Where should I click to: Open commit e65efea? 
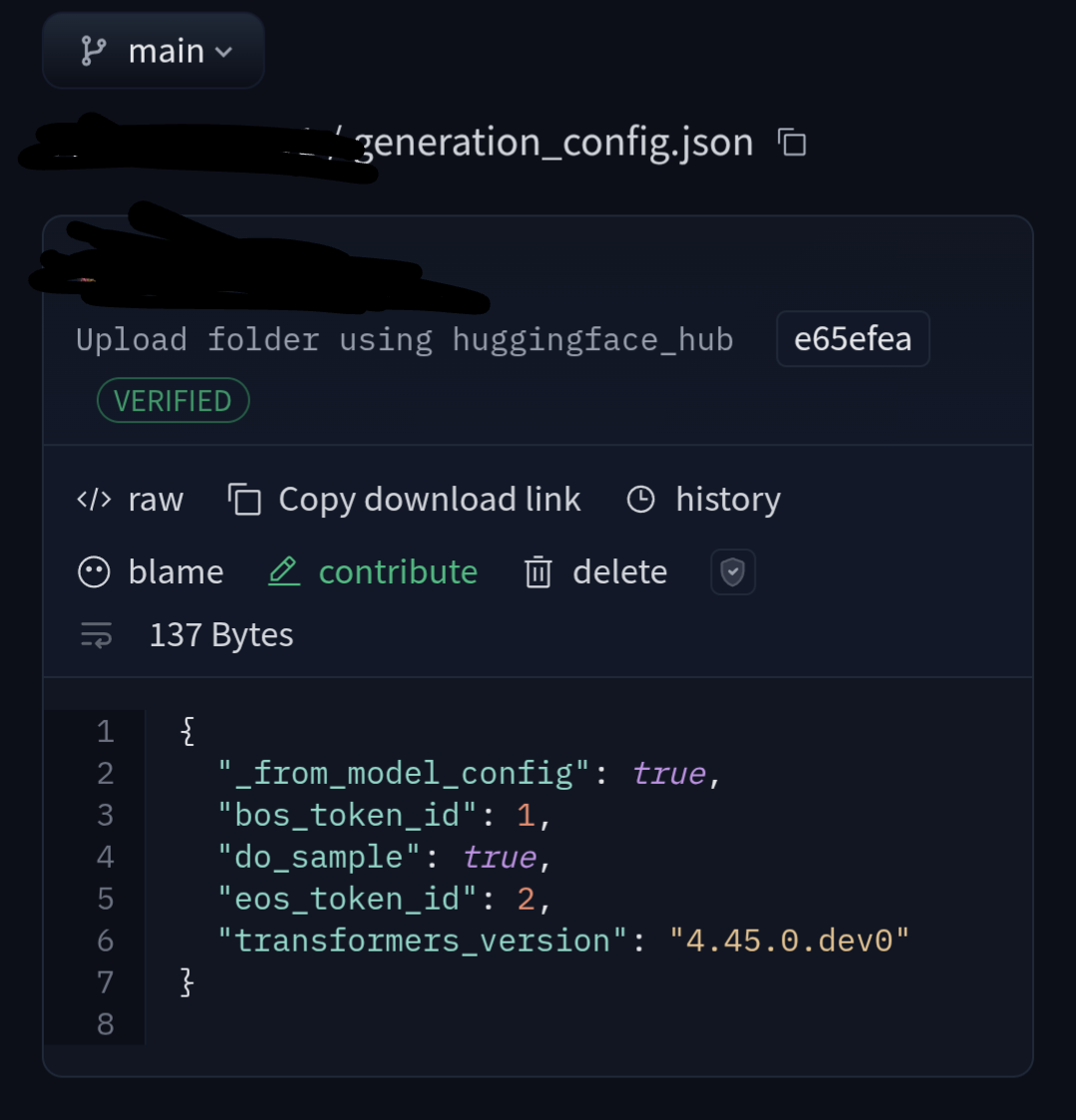[x=853, y=338]
